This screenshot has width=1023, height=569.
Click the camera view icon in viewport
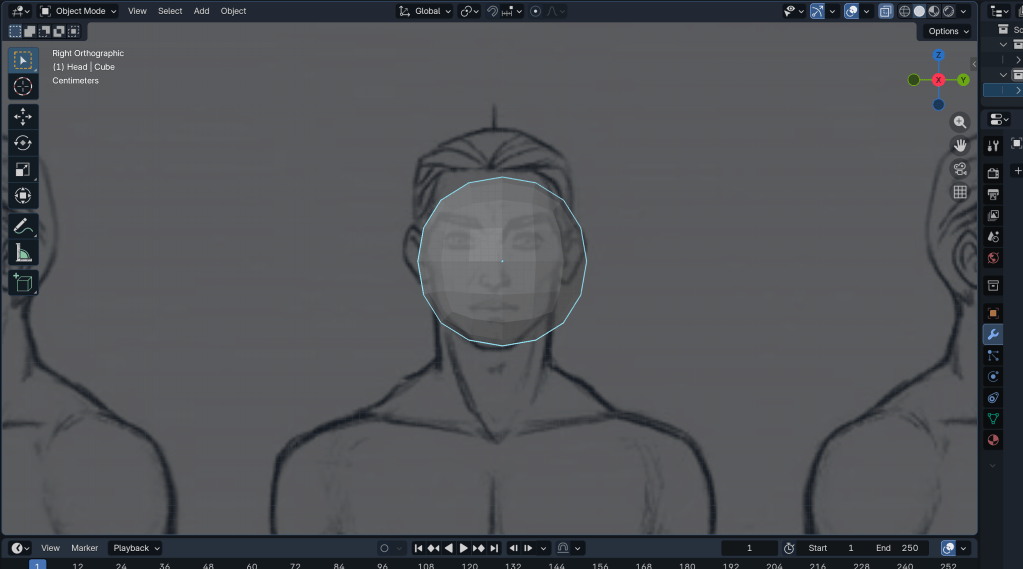coord(960,169)
